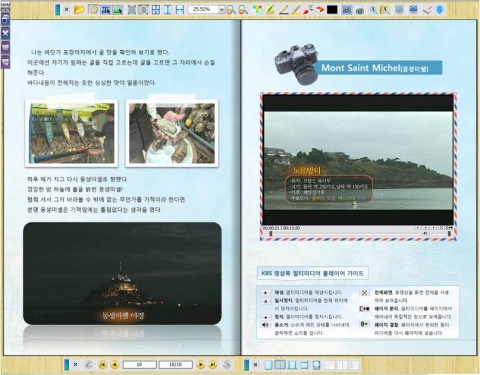Click the current page number field
This screenshot has height=375, width=480.
coord(140,364)
